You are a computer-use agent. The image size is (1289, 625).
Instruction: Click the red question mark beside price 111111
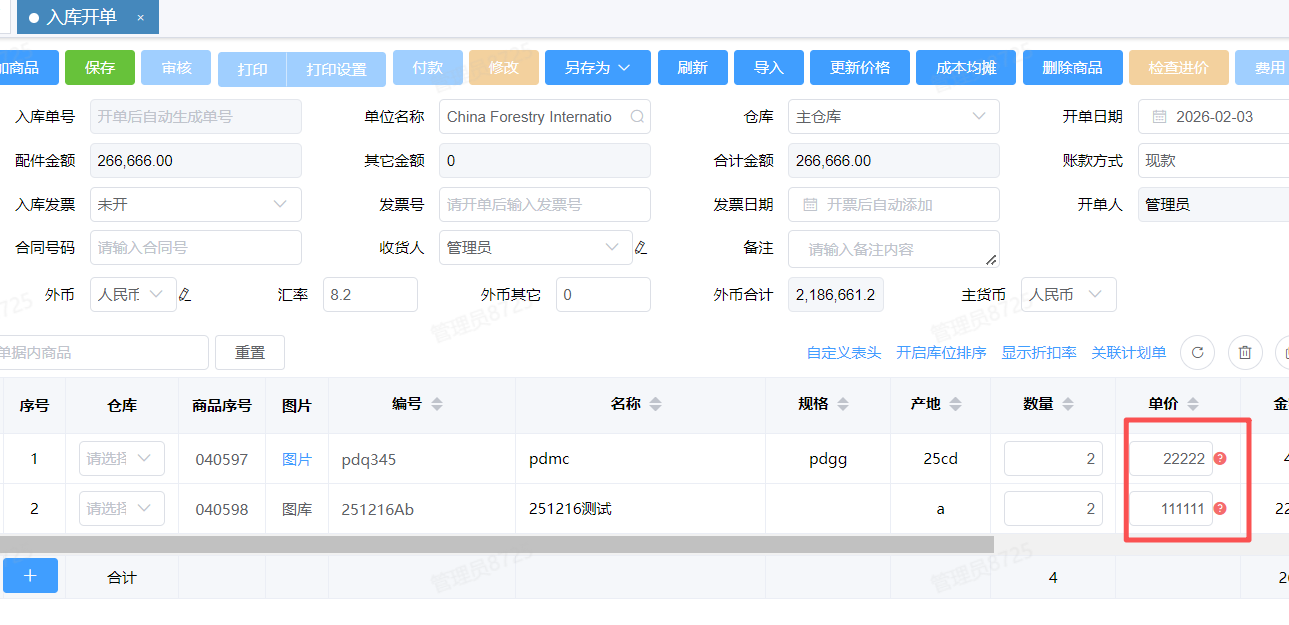(x=1220, y=508)
